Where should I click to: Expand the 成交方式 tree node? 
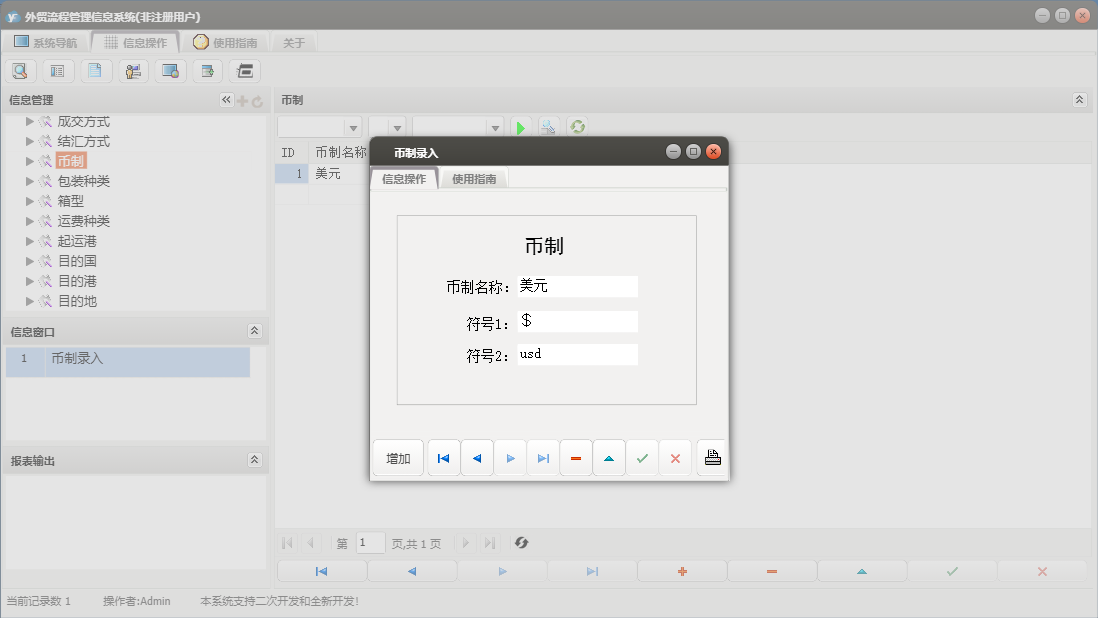pos(30,121)
